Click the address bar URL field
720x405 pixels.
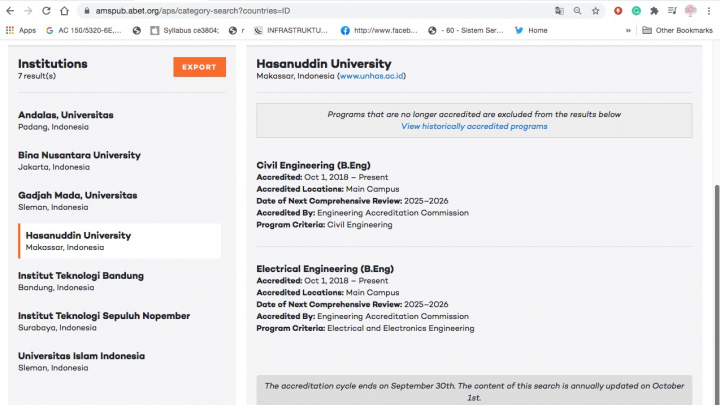click(x=300, y=10)
